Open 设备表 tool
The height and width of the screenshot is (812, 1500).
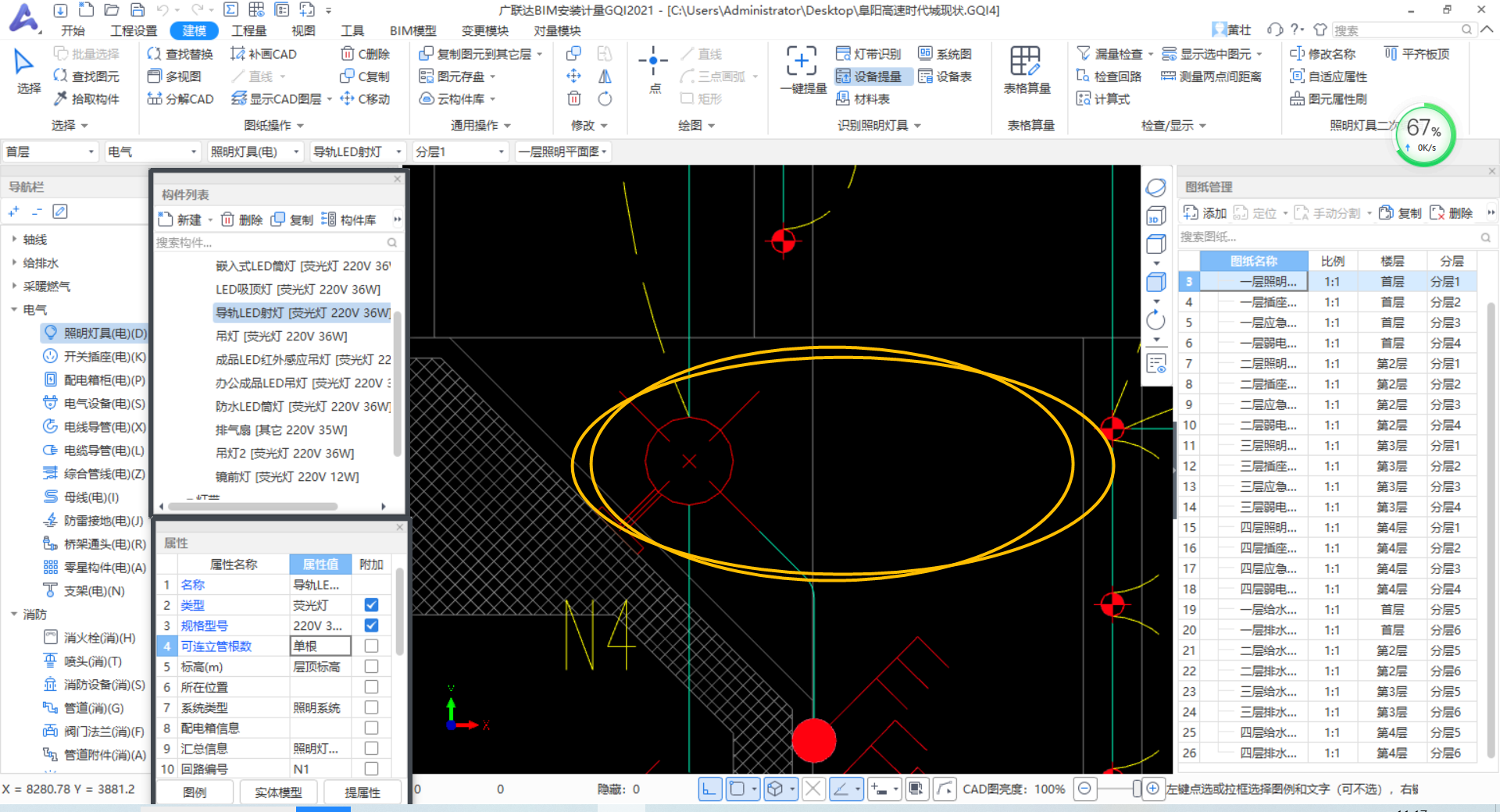pos(945,77)
